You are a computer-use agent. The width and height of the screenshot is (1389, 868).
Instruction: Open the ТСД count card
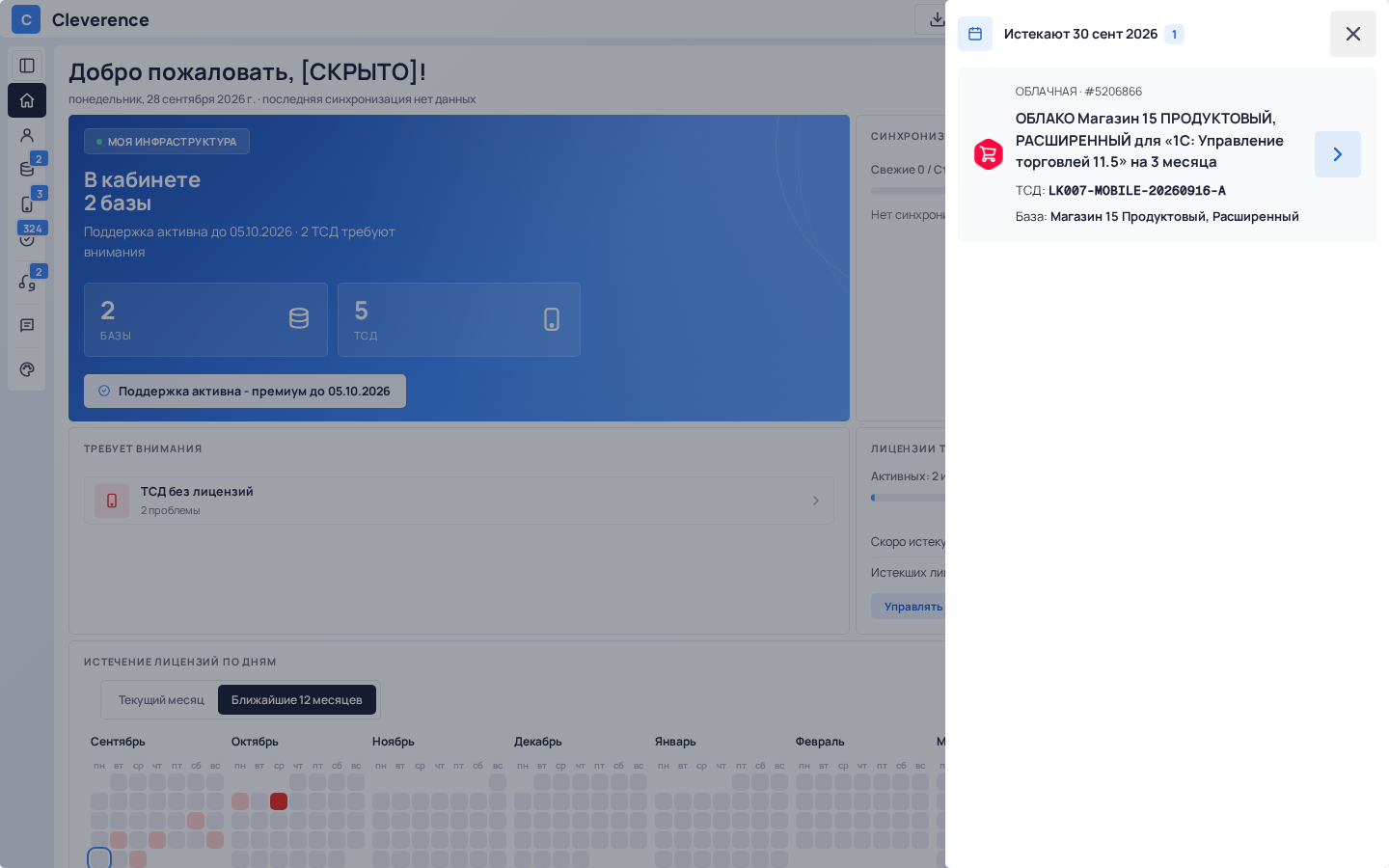[459, 320]
